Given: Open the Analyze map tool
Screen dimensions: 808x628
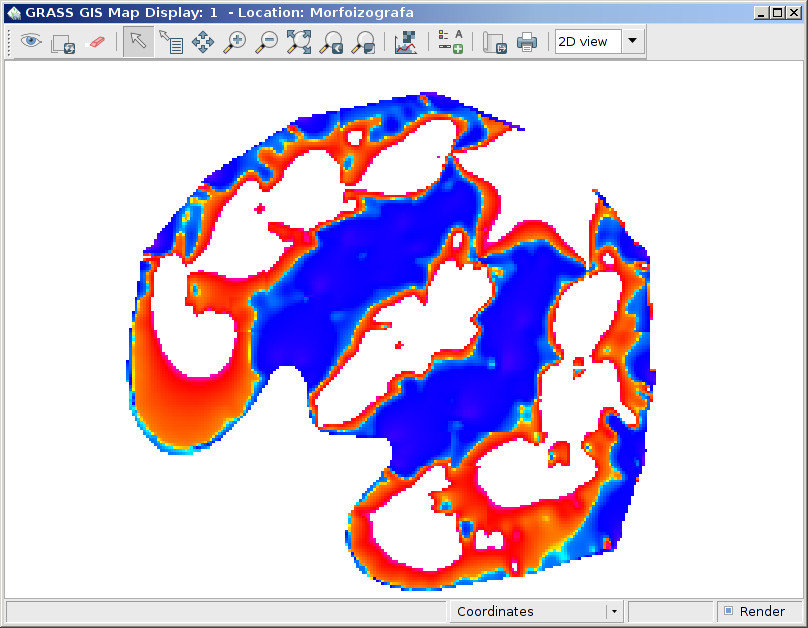Looking at the screenshot, I should click(406, 42).
